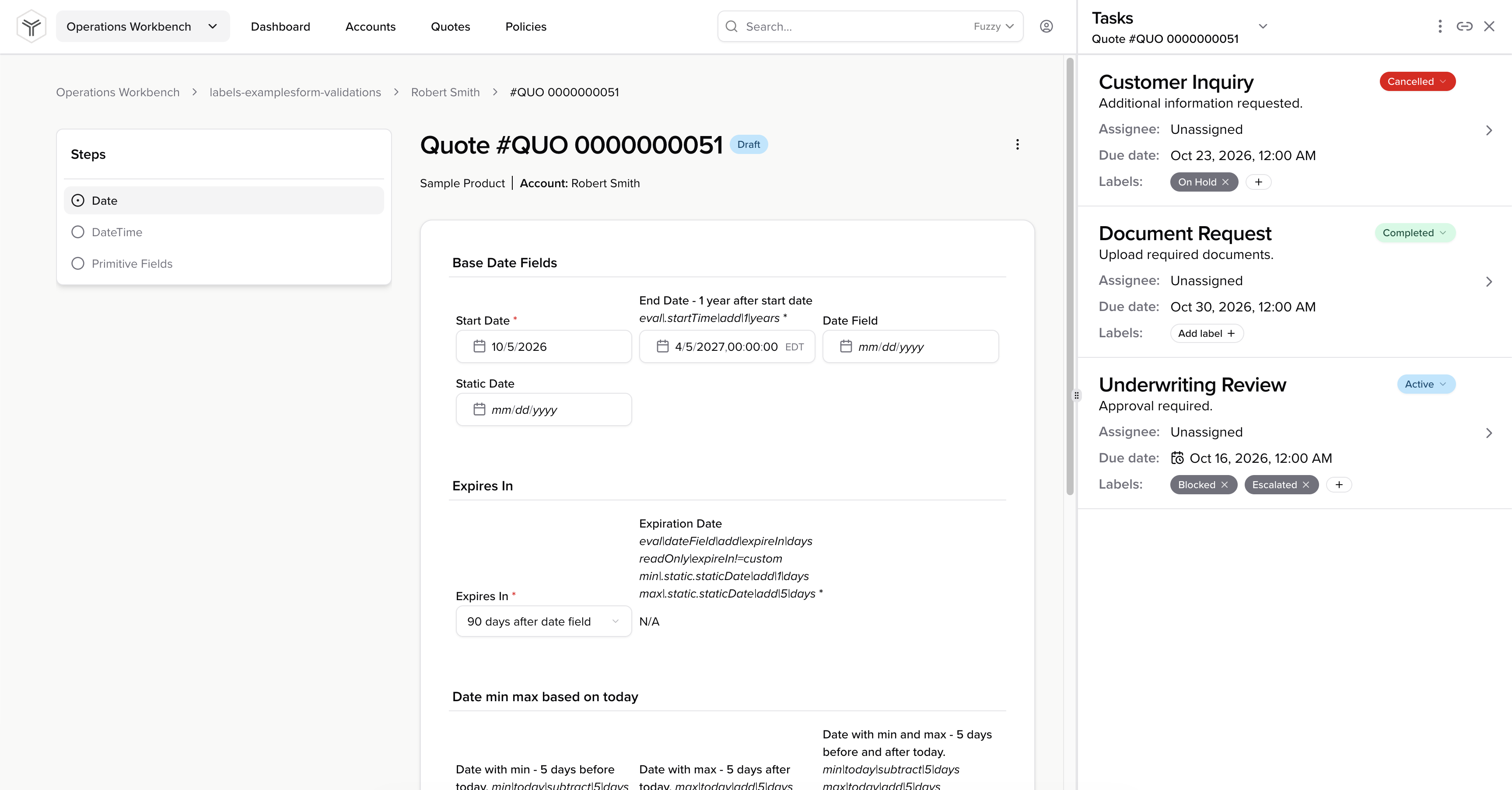Follow the Robert Smith breadcrumb link
Screen dimensions: 1512x790
[x=445, y=92]
